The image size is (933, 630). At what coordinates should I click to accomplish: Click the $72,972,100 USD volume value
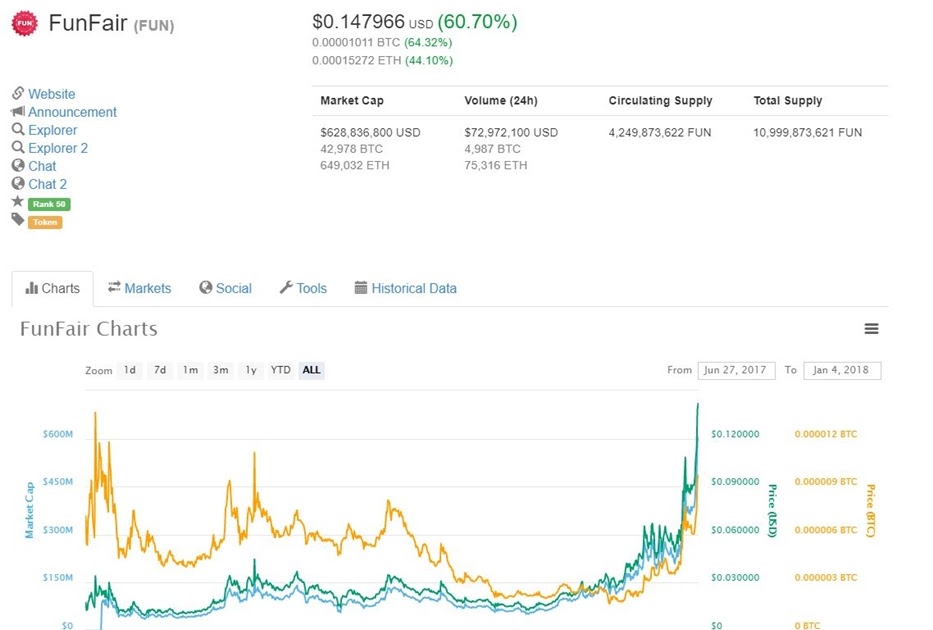point(511,133)
